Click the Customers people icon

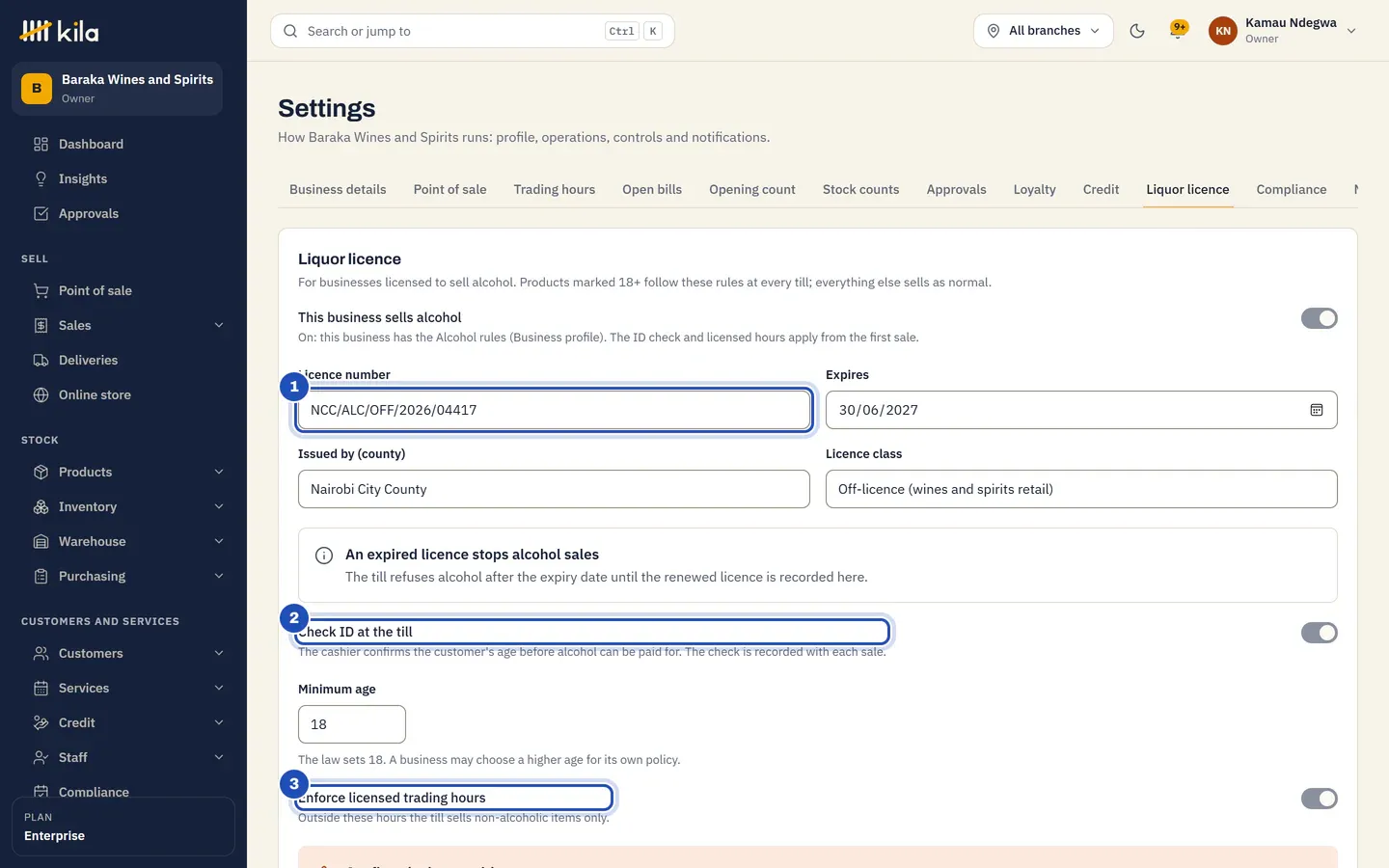click(41, 654)
